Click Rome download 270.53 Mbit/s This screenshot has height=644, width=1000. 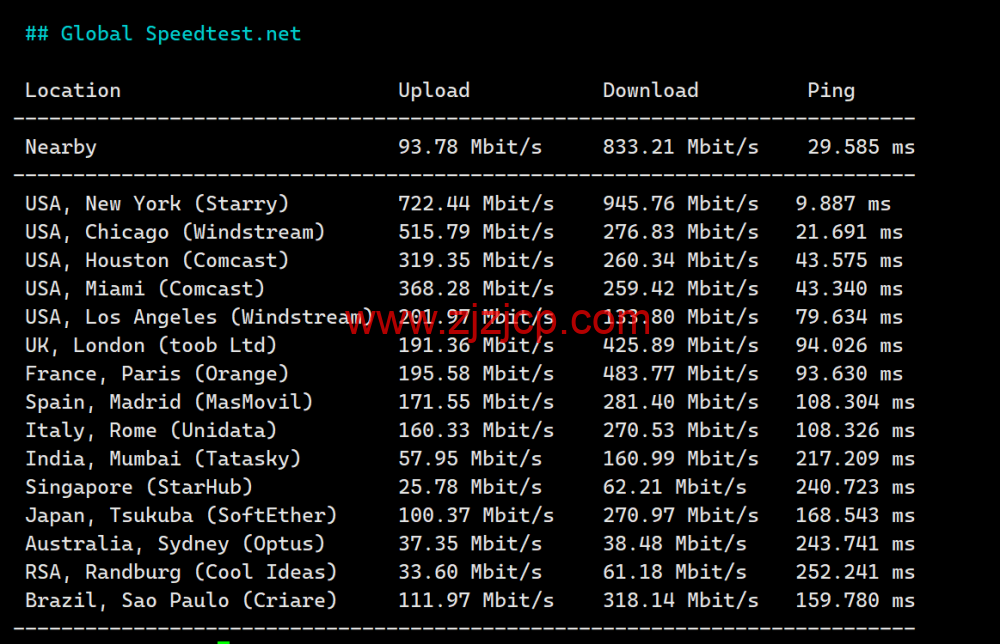[680, 431]
